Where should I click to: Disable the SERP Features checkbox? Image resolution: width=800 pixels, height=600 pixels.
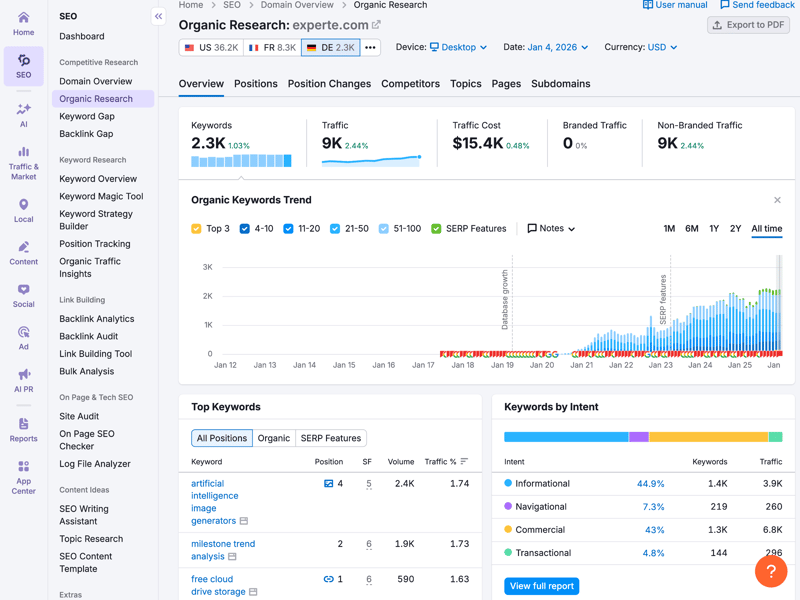[x=436, y=229]
